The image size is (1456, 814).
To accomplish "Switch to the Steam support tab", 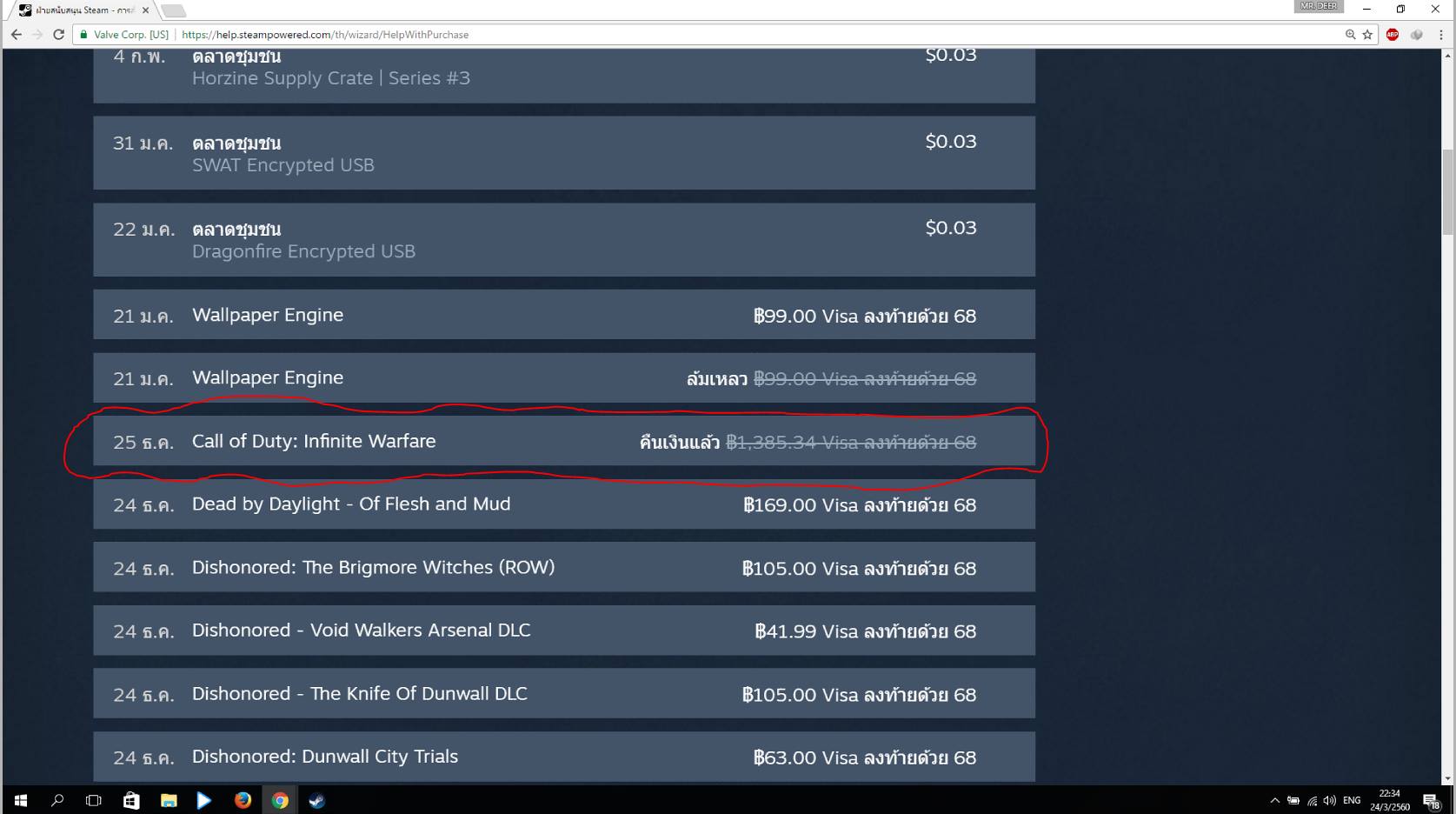I will 83,10.
